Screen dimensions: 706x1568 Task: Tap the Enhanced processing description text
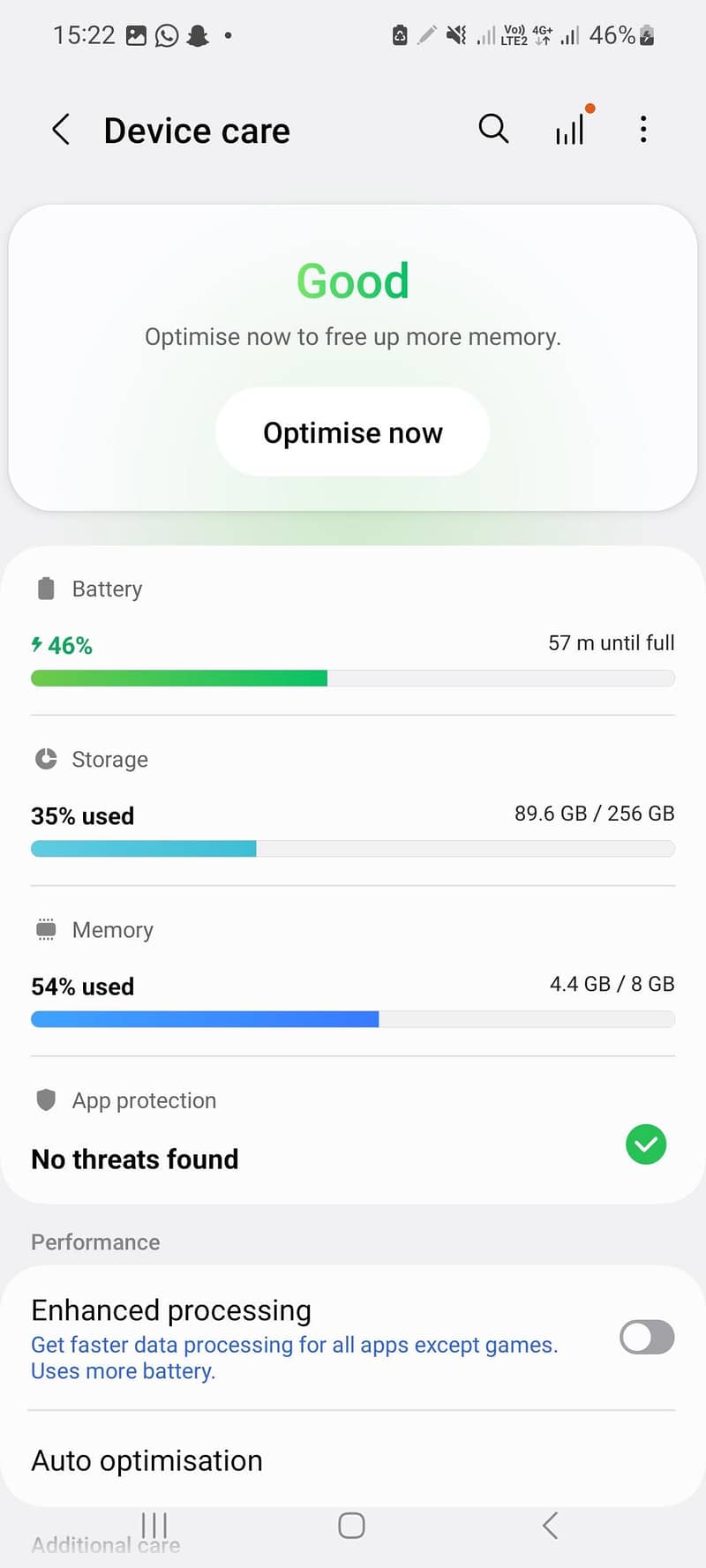295,1358
